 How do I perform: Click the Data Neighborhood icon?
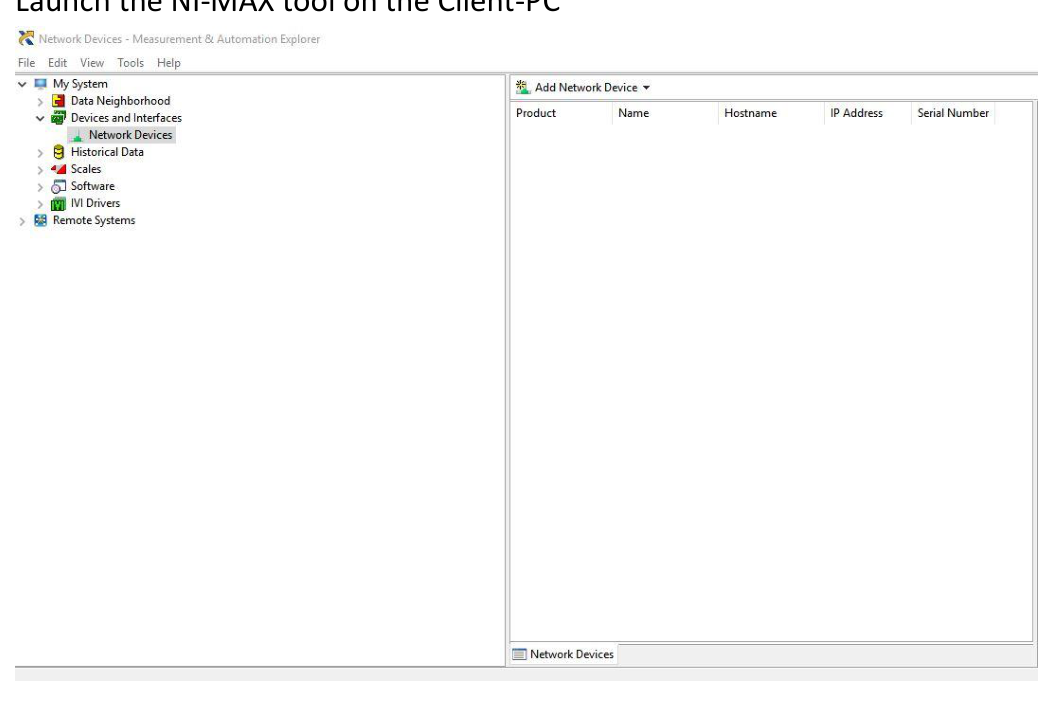click(59, 101)
